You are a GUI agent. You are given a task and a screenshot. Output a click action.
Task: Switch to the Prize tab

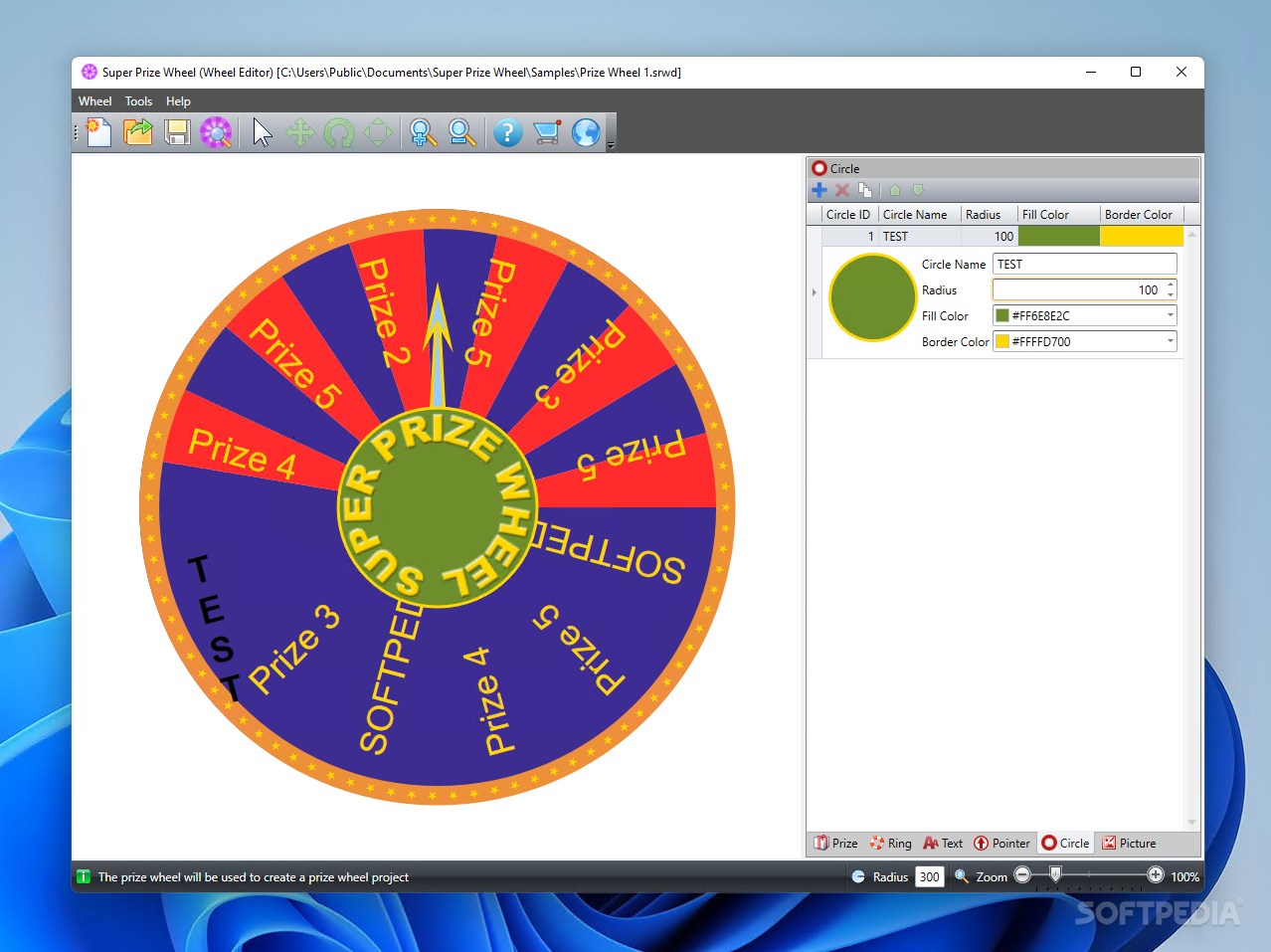(835, 844)
